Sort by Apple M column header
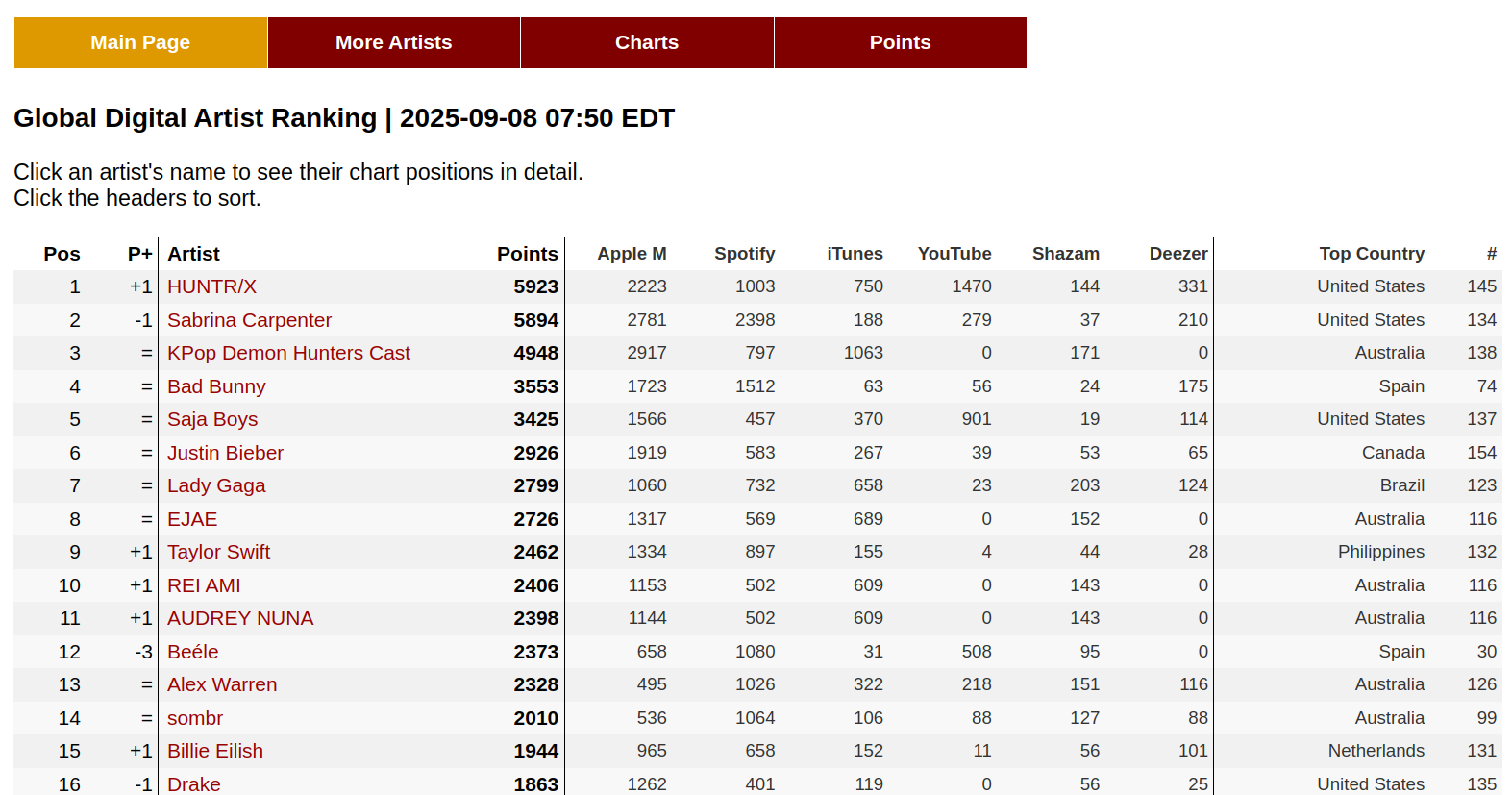This screenshot has height=795, width=1512. tap(632, 254)
